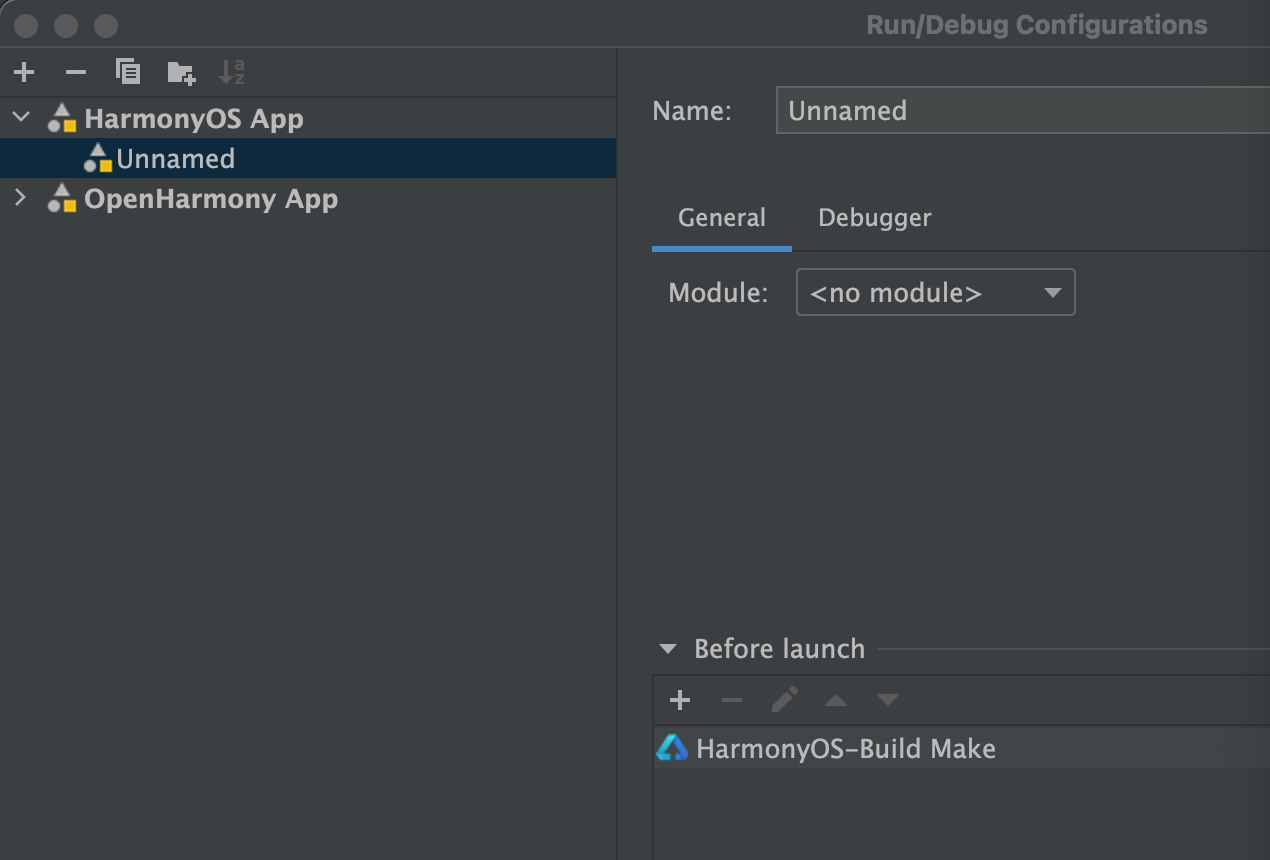Click the HarmonyOS App type icon
This screenshot has height=860, width=1270.
(x=62, y=118)
